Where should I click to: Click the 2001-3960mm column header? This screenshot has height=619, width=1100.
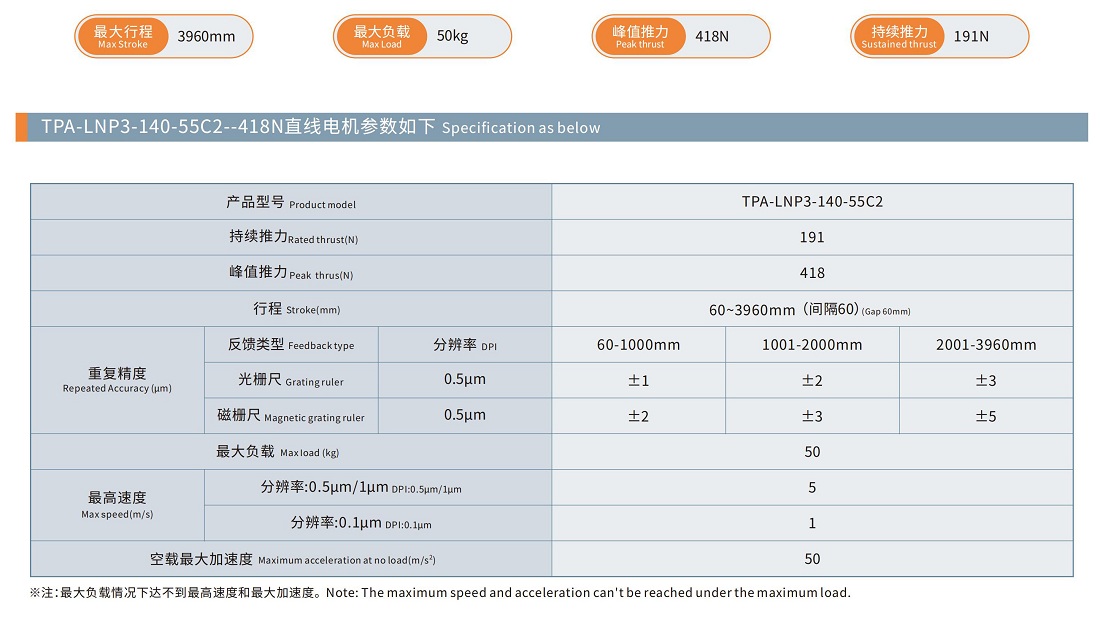(x=986, y=345)
